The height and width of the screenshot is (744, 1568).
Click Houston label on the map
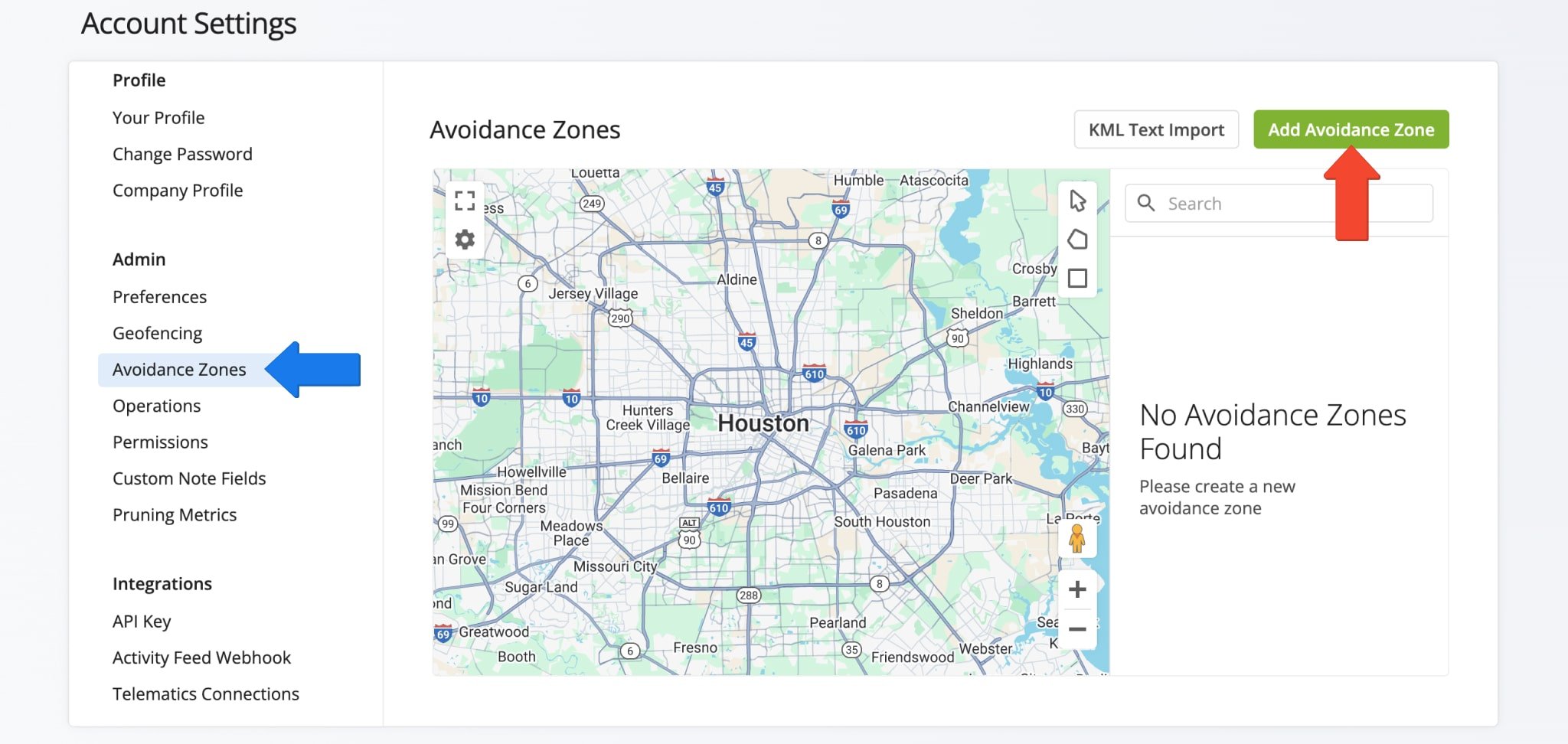tap(763, 423)
